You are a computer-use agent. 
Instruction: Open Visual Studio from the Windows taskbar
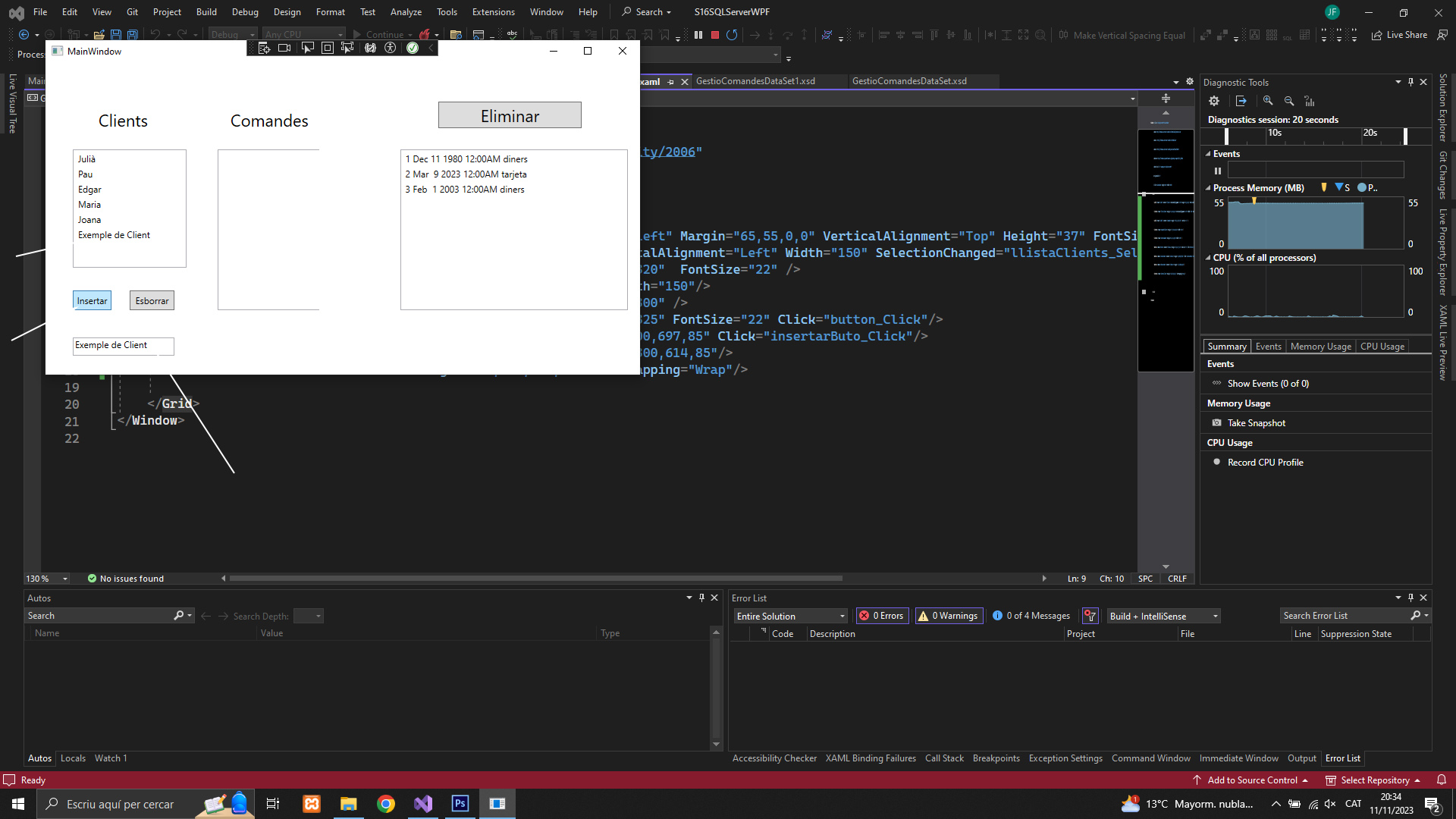click(423, 804)
